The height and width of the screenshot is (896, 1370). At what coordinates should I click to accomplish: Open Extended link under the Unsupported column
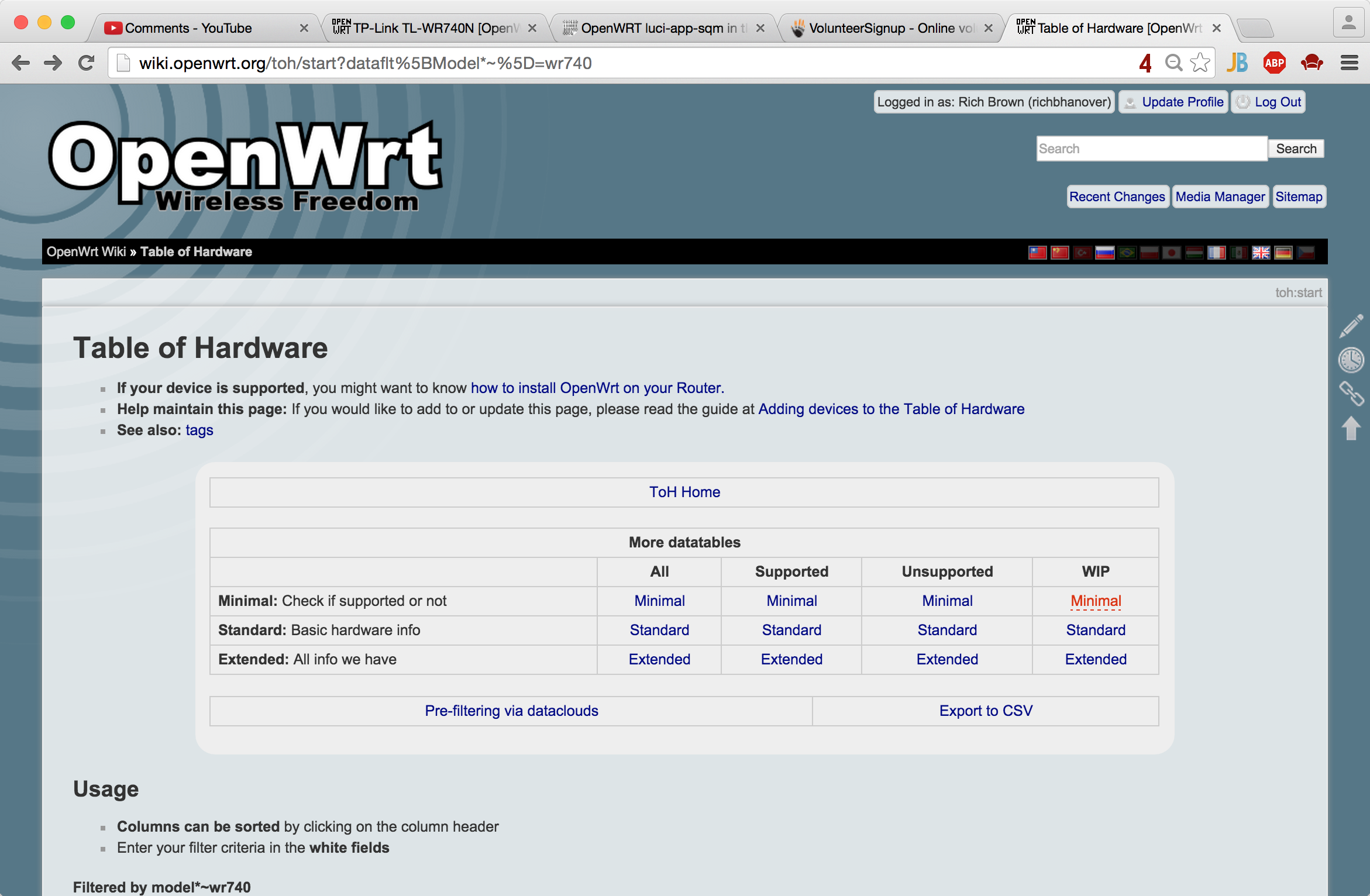tap(947, 659)
